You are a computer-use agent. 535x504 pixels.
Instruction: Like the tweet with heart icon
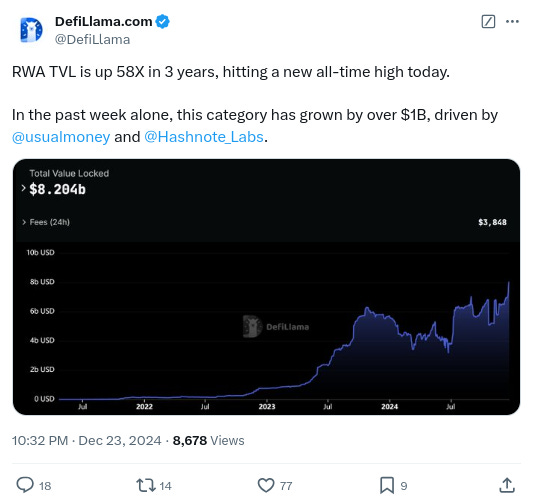pyautogui.click(x=266, y=485)
